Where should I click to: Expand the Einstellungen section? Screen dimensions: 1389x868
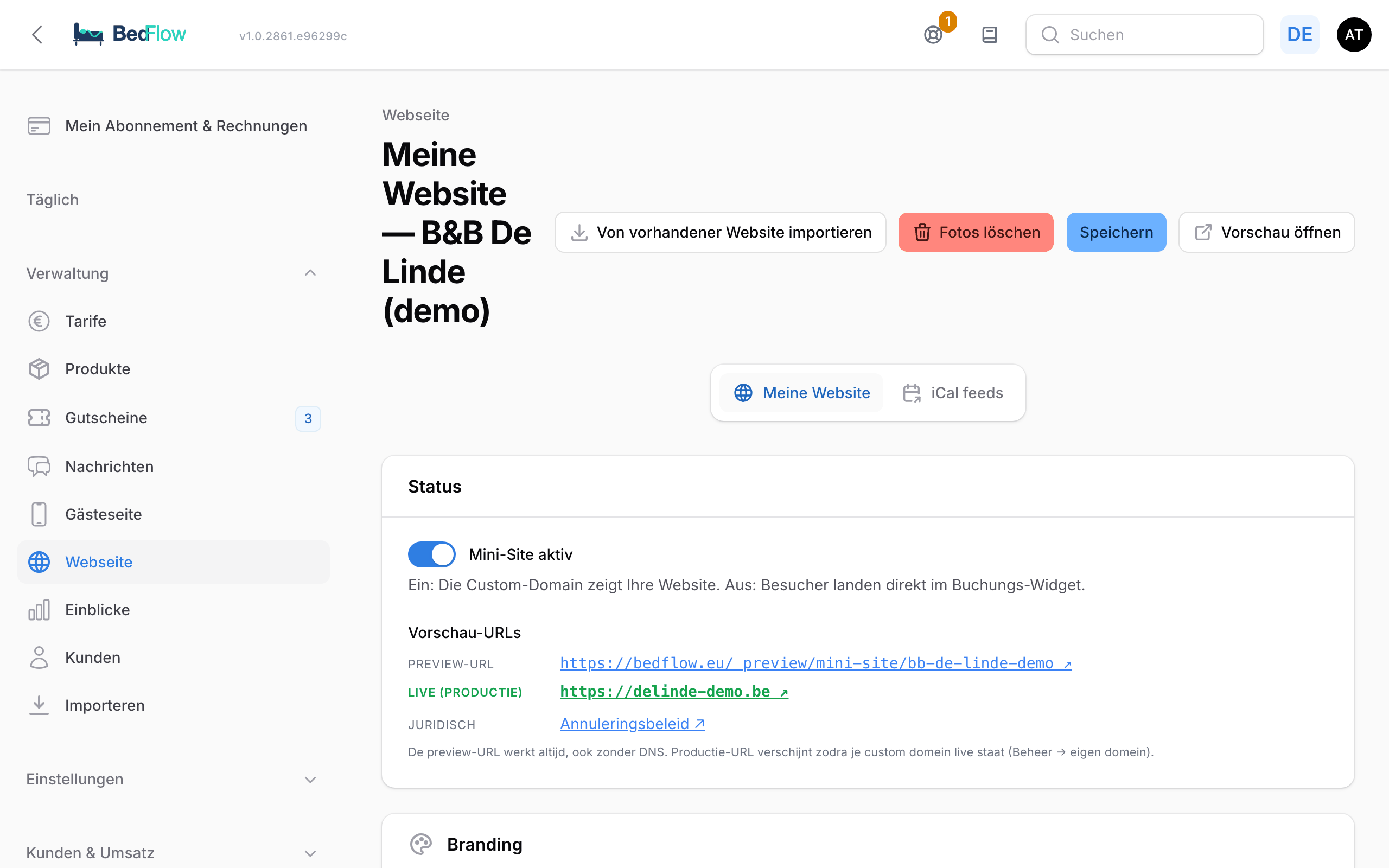310,779
